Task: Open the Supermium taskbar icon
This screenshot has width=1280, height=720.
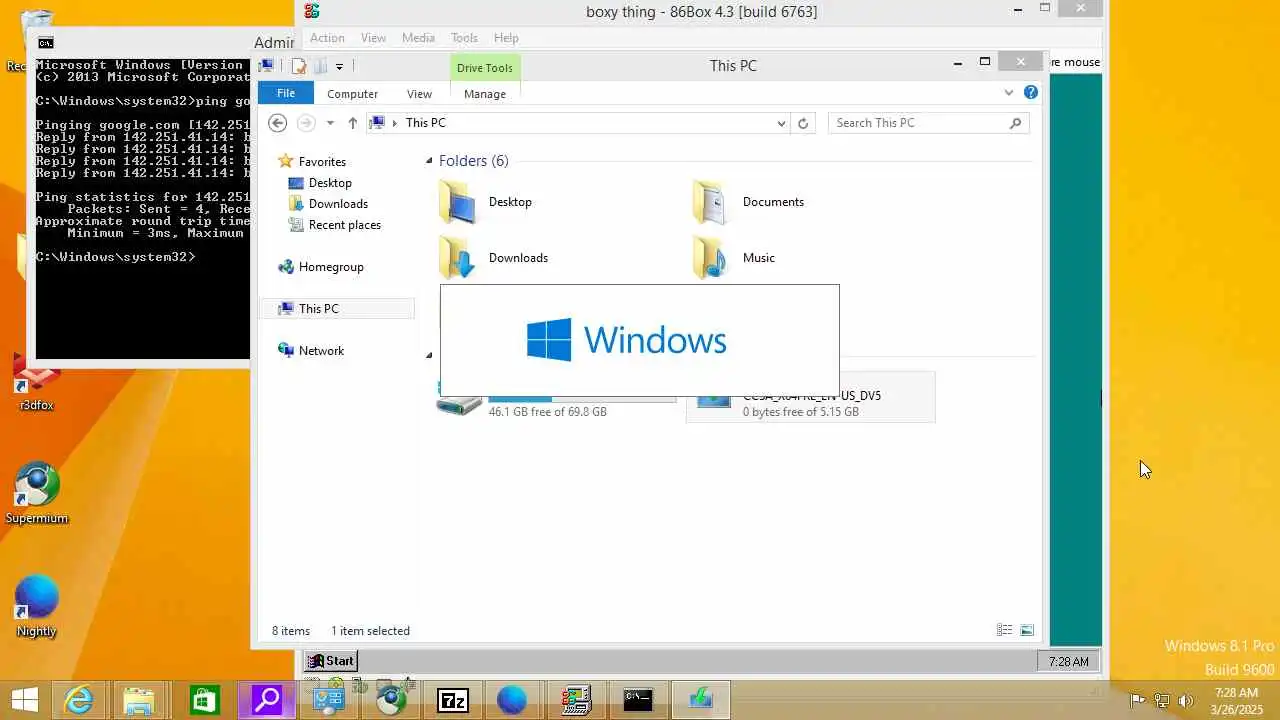Action: pyautogui.click(x=391, y=700)
